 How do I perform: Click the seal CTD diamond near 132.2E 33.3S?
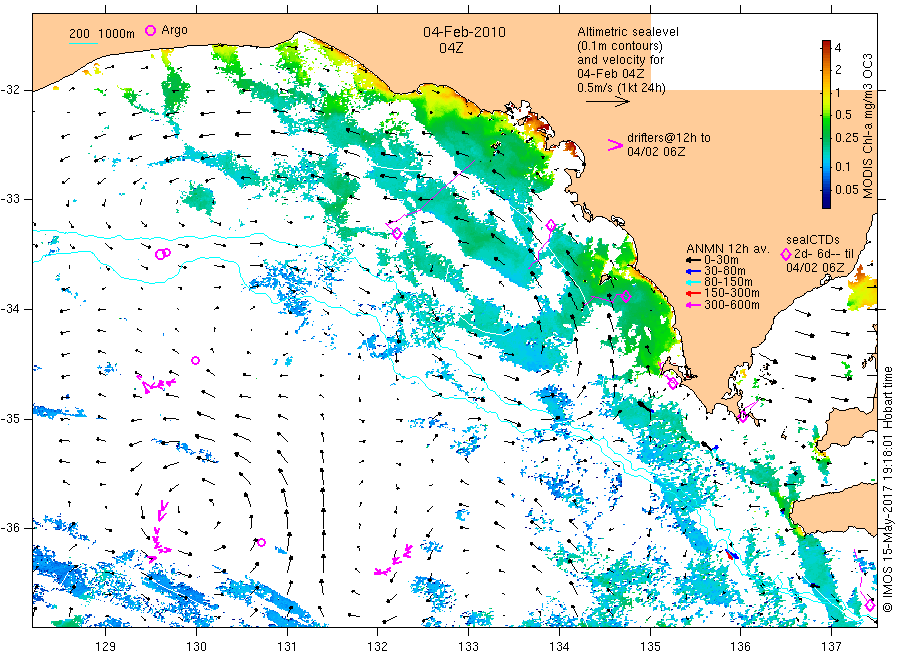pyautogui.click(x=397, y=234)
